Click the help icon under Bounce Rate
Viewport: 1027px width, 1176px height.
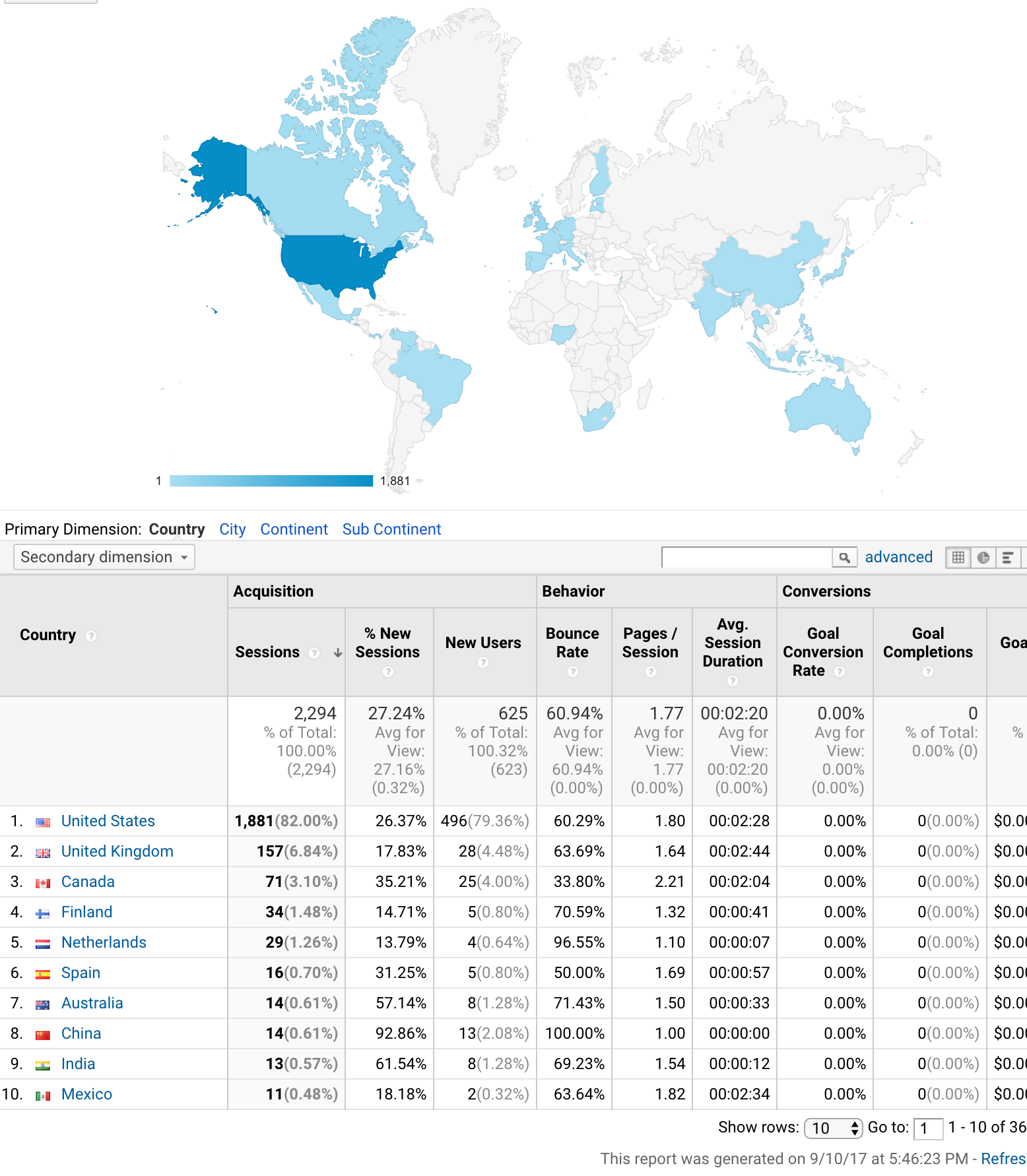[572, 672]
